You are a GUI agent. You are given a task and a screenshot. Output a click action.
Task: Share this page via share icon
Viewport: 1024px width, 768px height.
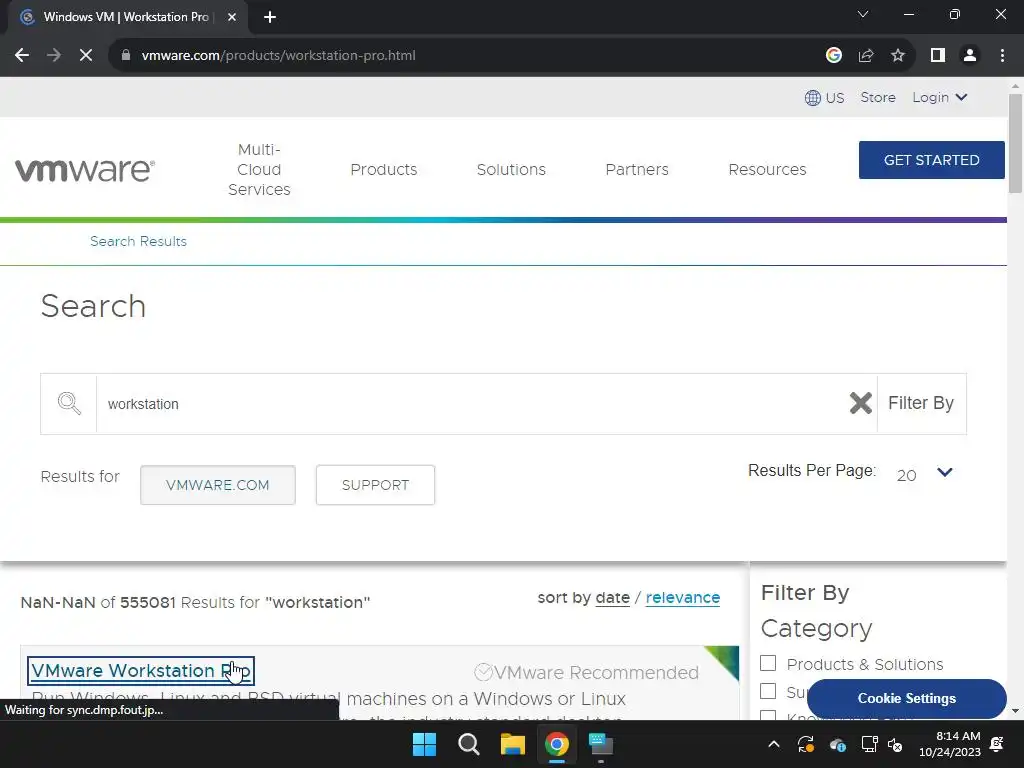(x=866, y=56)
